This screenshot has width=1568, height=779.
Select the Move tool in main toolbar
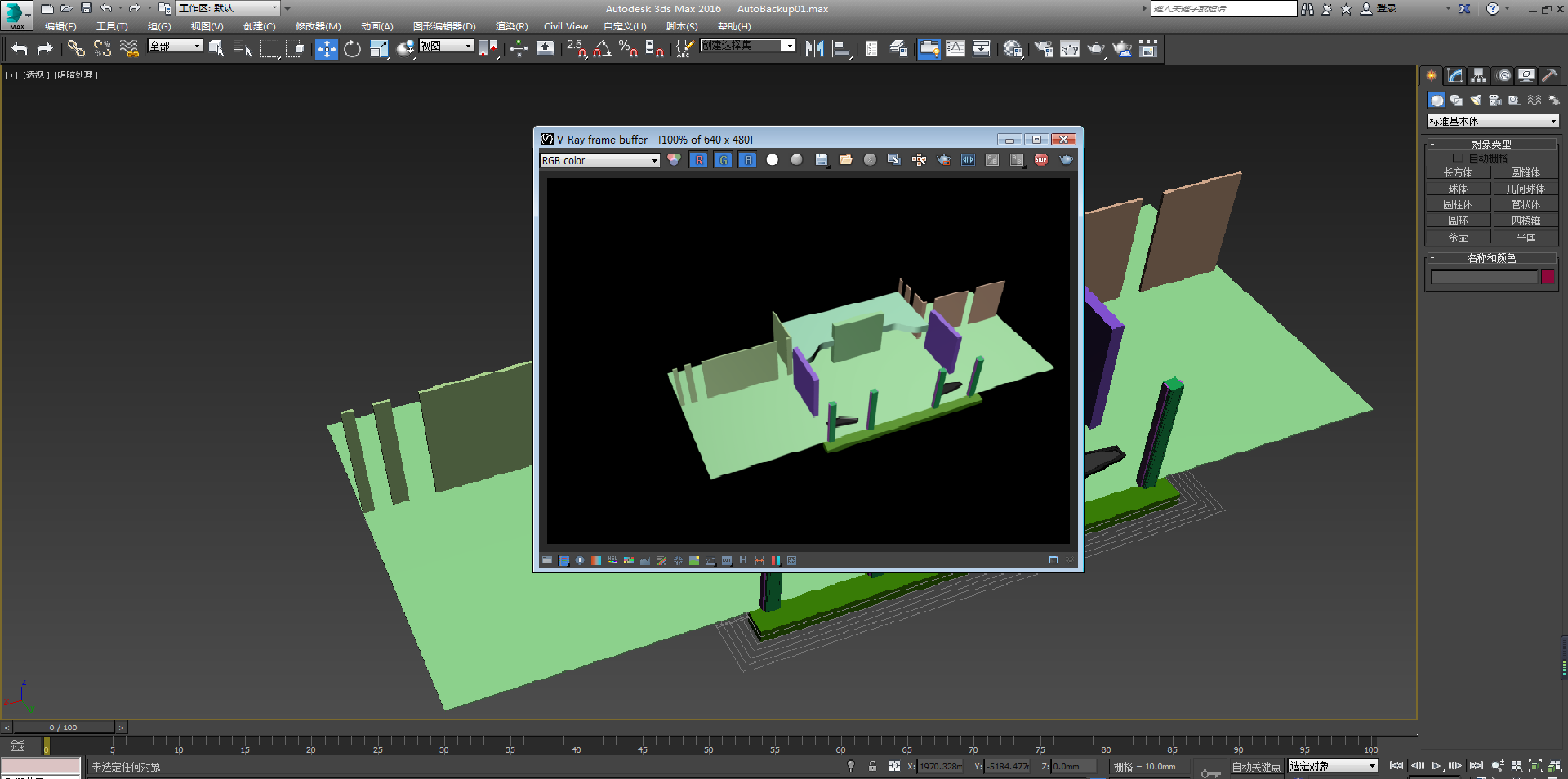[x=326, y=49]
